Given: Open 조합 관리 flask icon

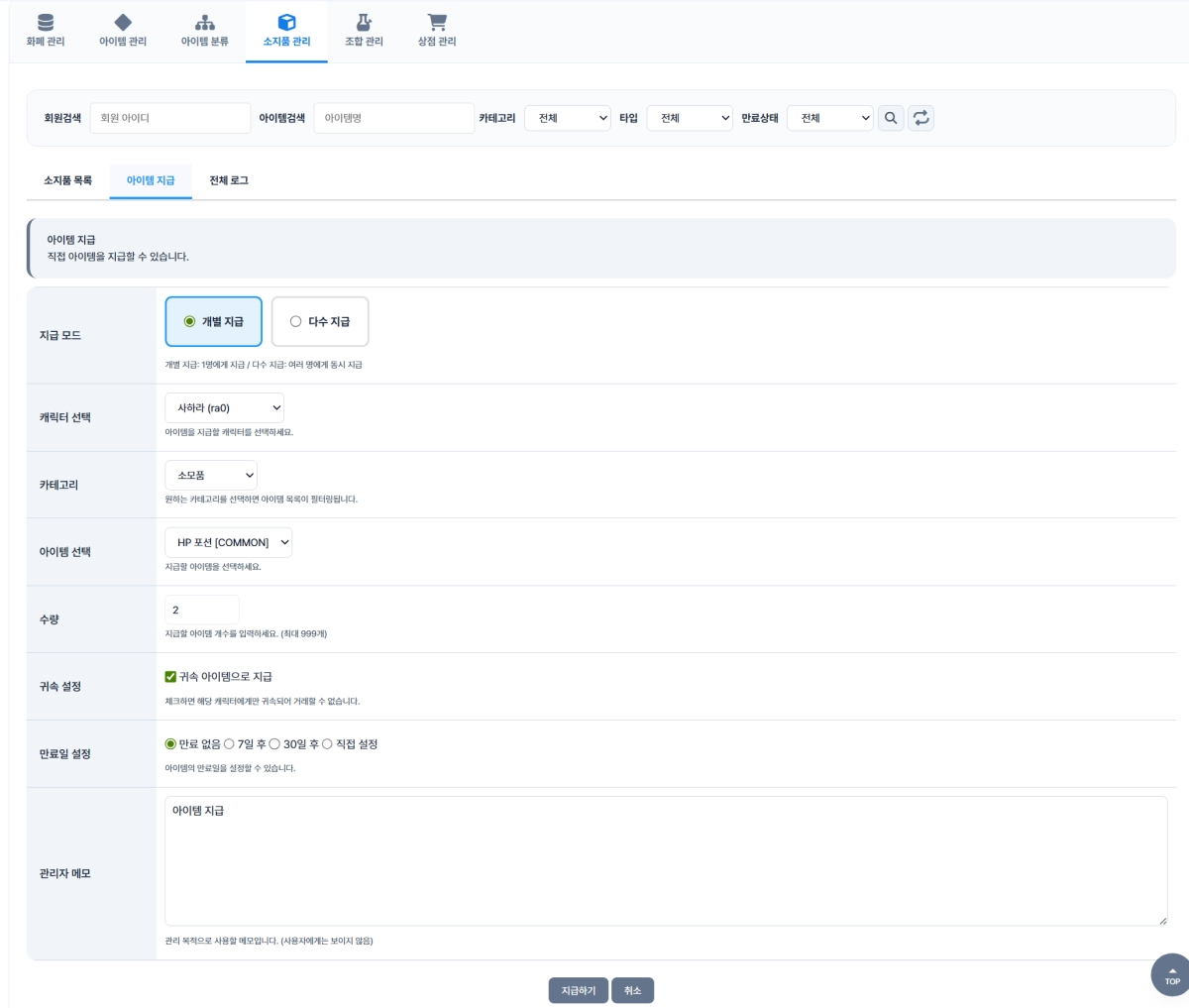Looking at the screenshot, I should (x=364, y=22).
